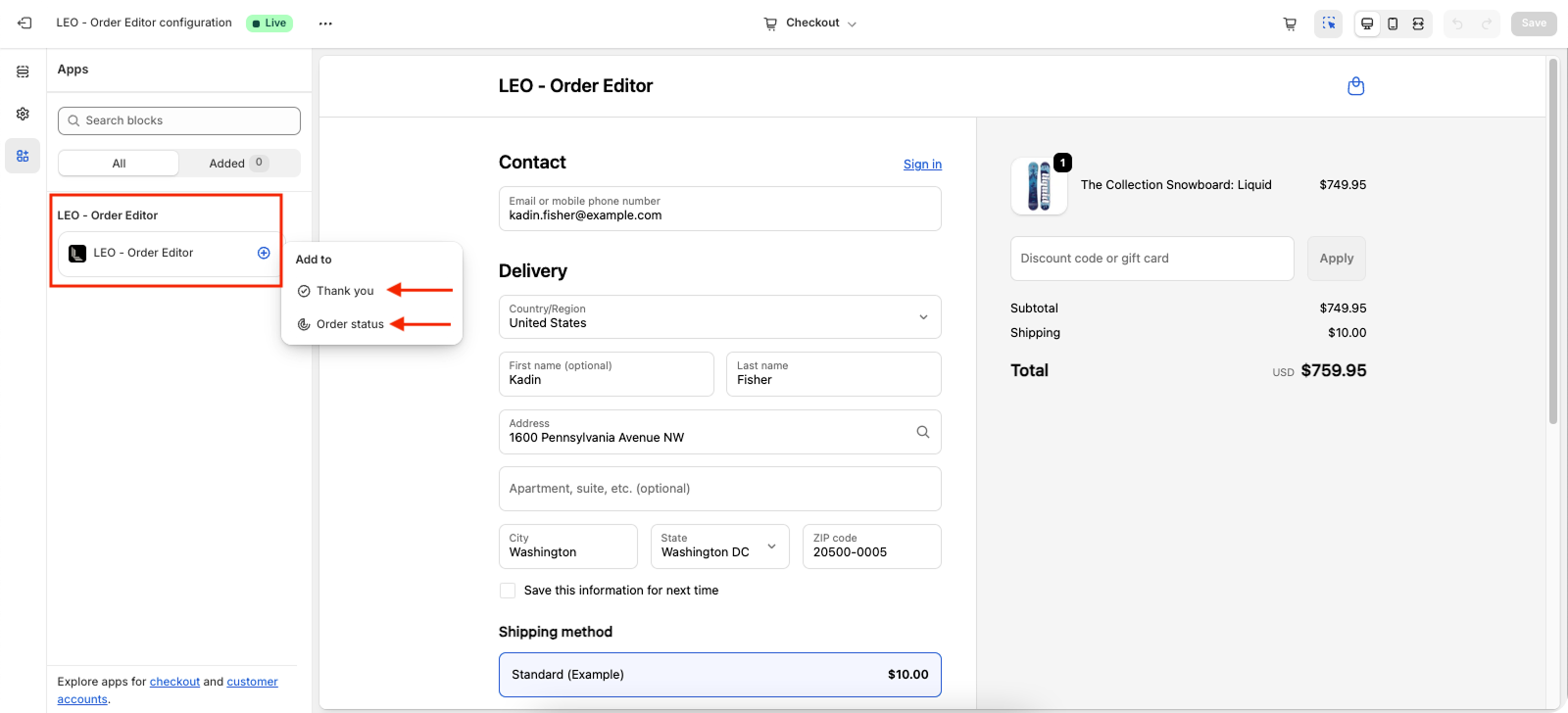Click the Discount code or gift card field
Image resolution: width=1568 pixels, height=713 pixels.
point(1152,259)
